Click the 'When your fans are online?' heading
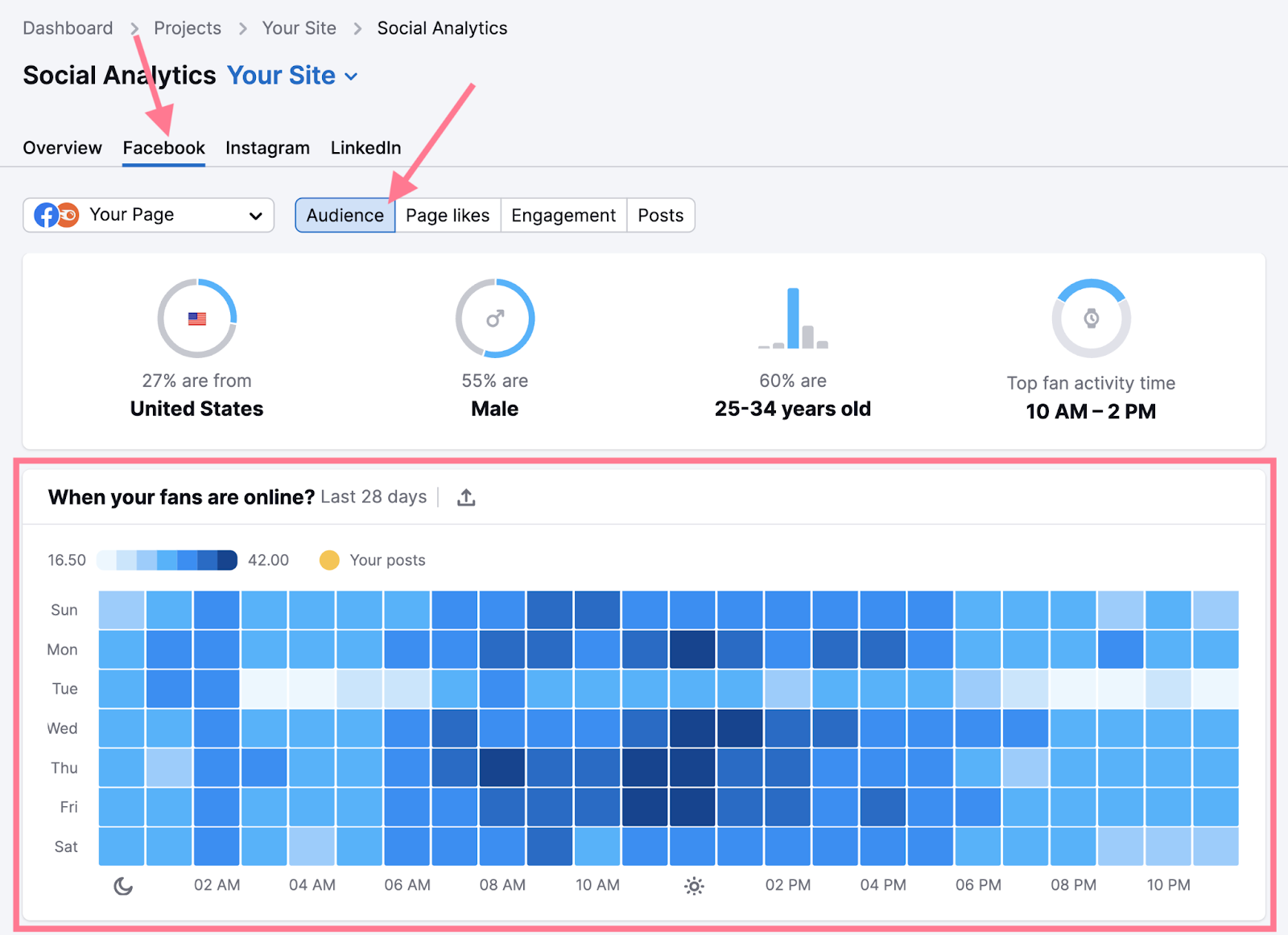This screenshot has width=1288, height=935. tap(181, 497)
